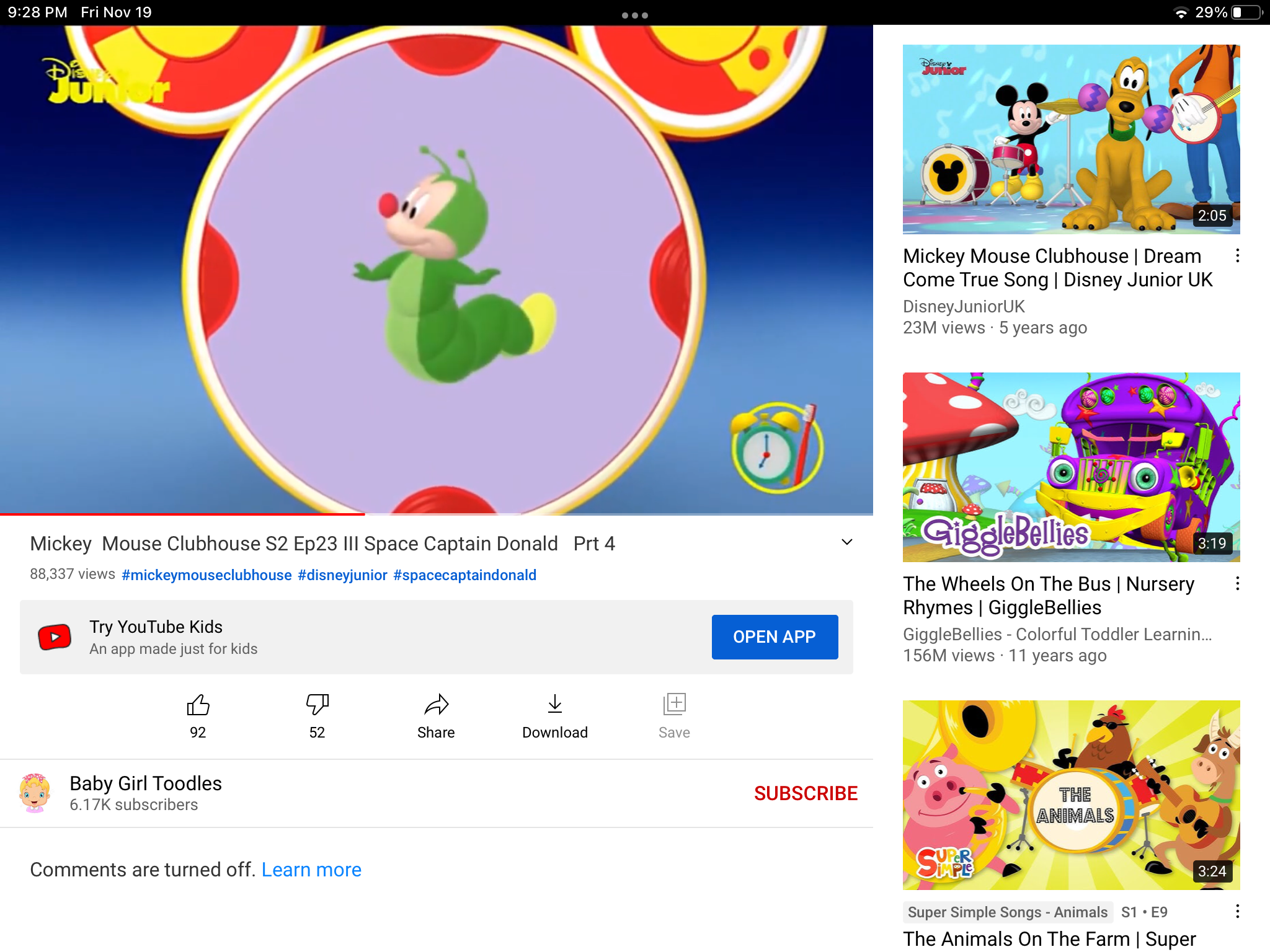Tap the #spacecaptaindonald hashtag

(x=464, y=575)
